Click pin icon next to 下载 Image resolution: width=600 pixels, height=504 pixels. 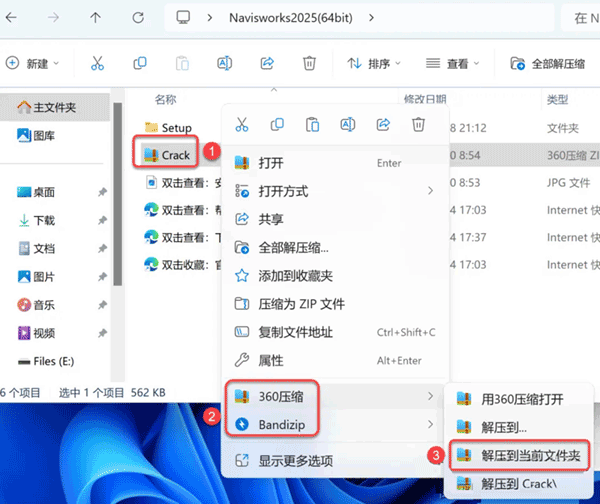point(102,220)
